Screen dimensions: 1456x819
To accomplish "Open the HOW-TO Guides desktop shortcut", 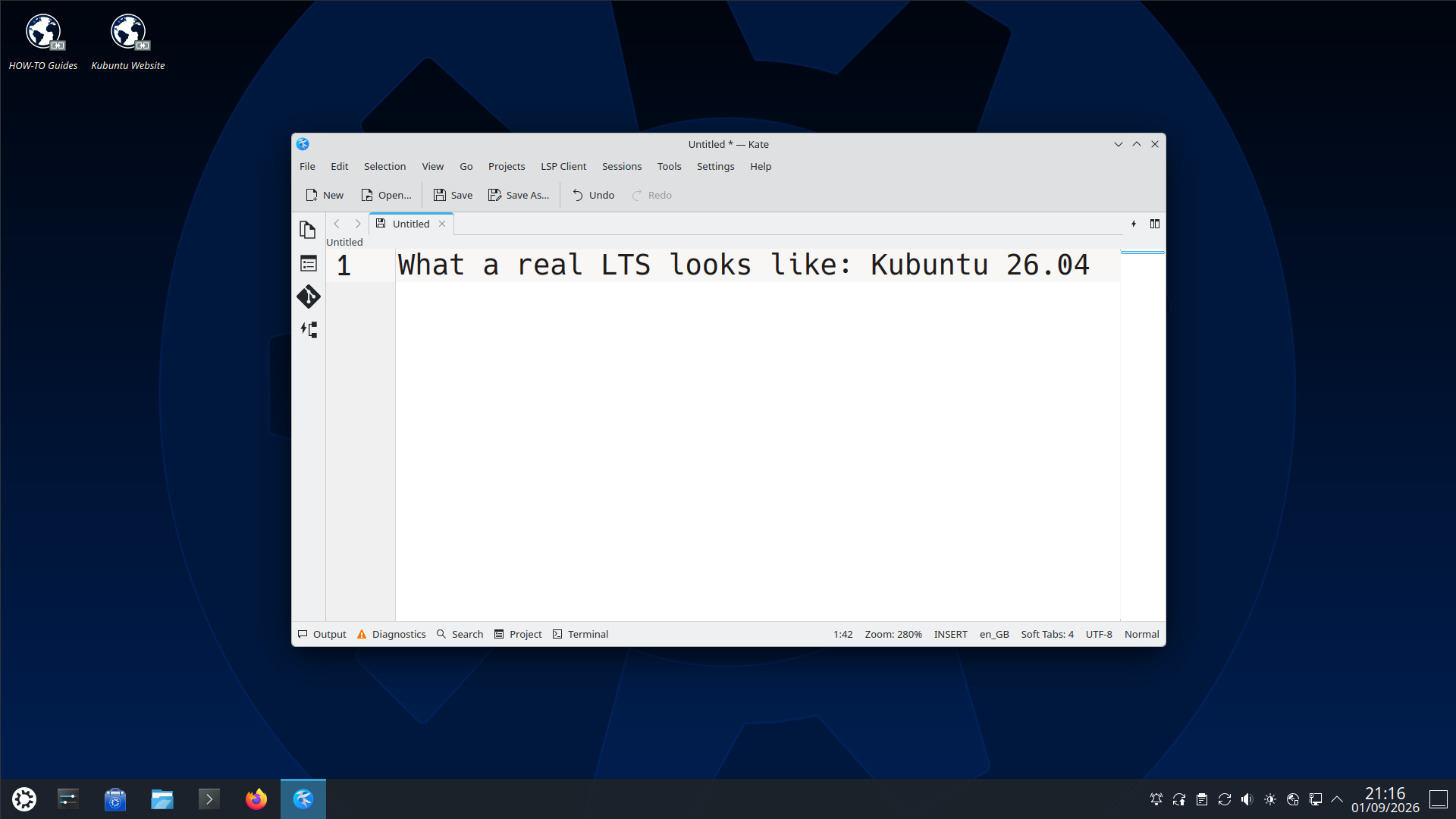I will click(x=43, y=42).
